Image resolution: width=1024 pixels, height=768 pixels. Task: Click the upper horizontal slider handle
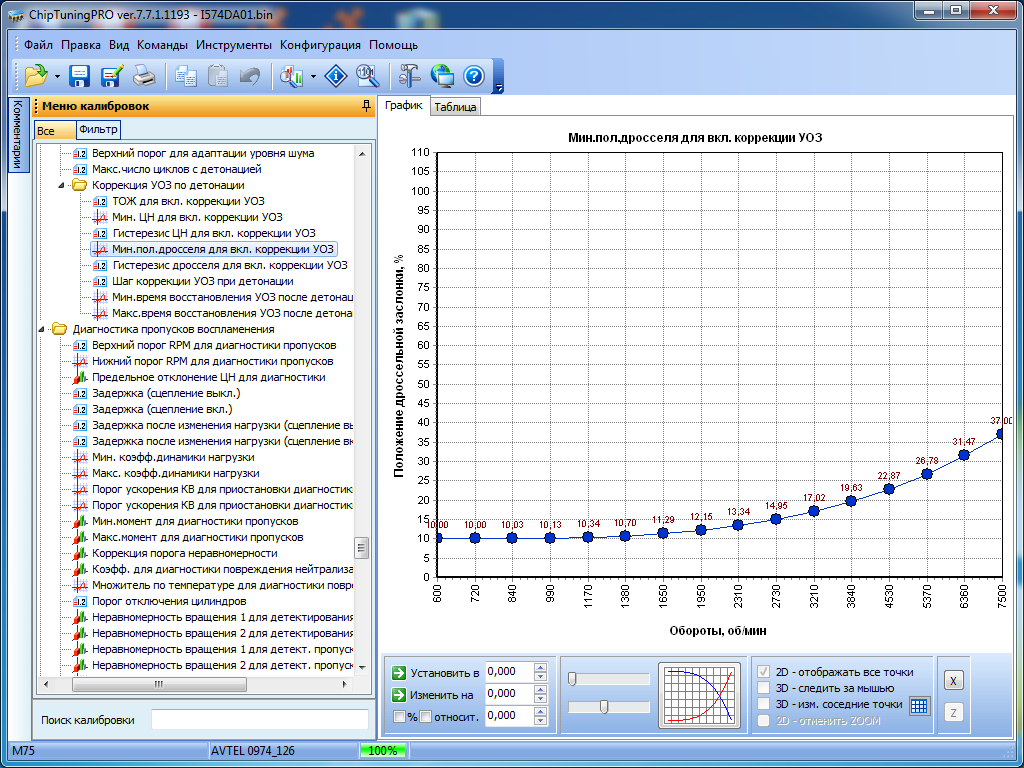[x=572, y=679]
